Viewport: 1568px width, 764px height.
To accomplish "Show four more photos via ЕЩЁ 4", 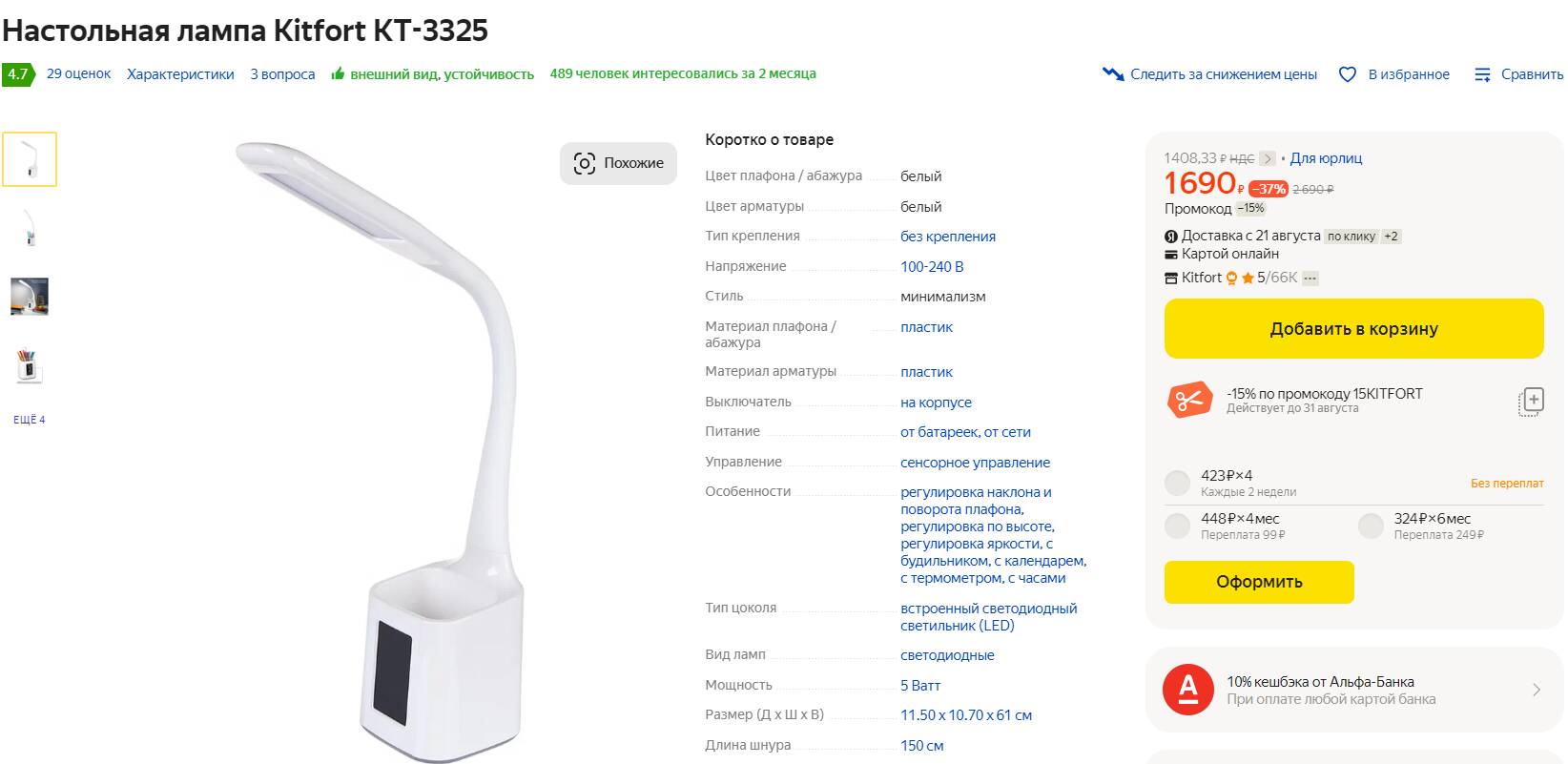I will (x=30, y=420).
